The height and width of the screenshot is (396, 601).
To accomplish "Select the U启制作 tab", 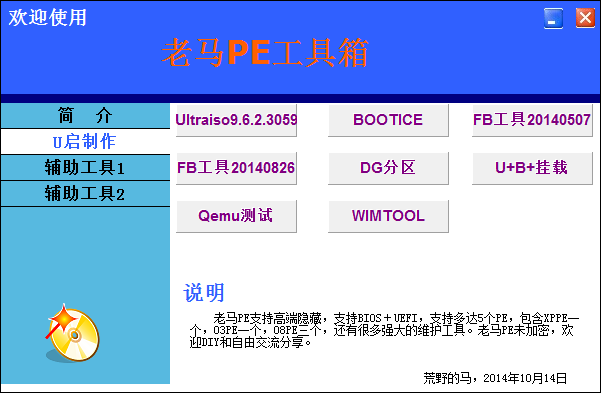I will (85, 142).
